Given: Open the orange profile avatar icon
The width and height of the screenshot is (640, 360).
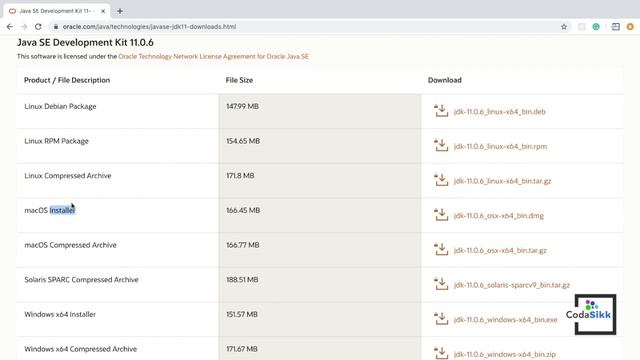Looking at the screenshot, I should pyautogui.click(x=630, y=27).
